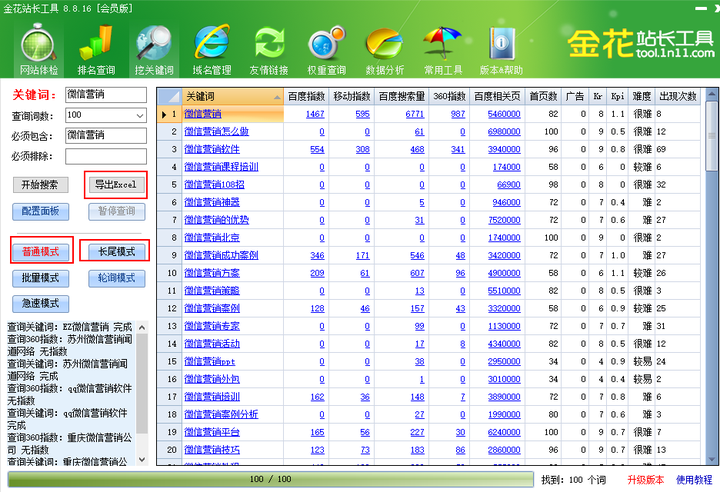
Task: Sort by the 难度 column header
Action: tap(641, 96)
